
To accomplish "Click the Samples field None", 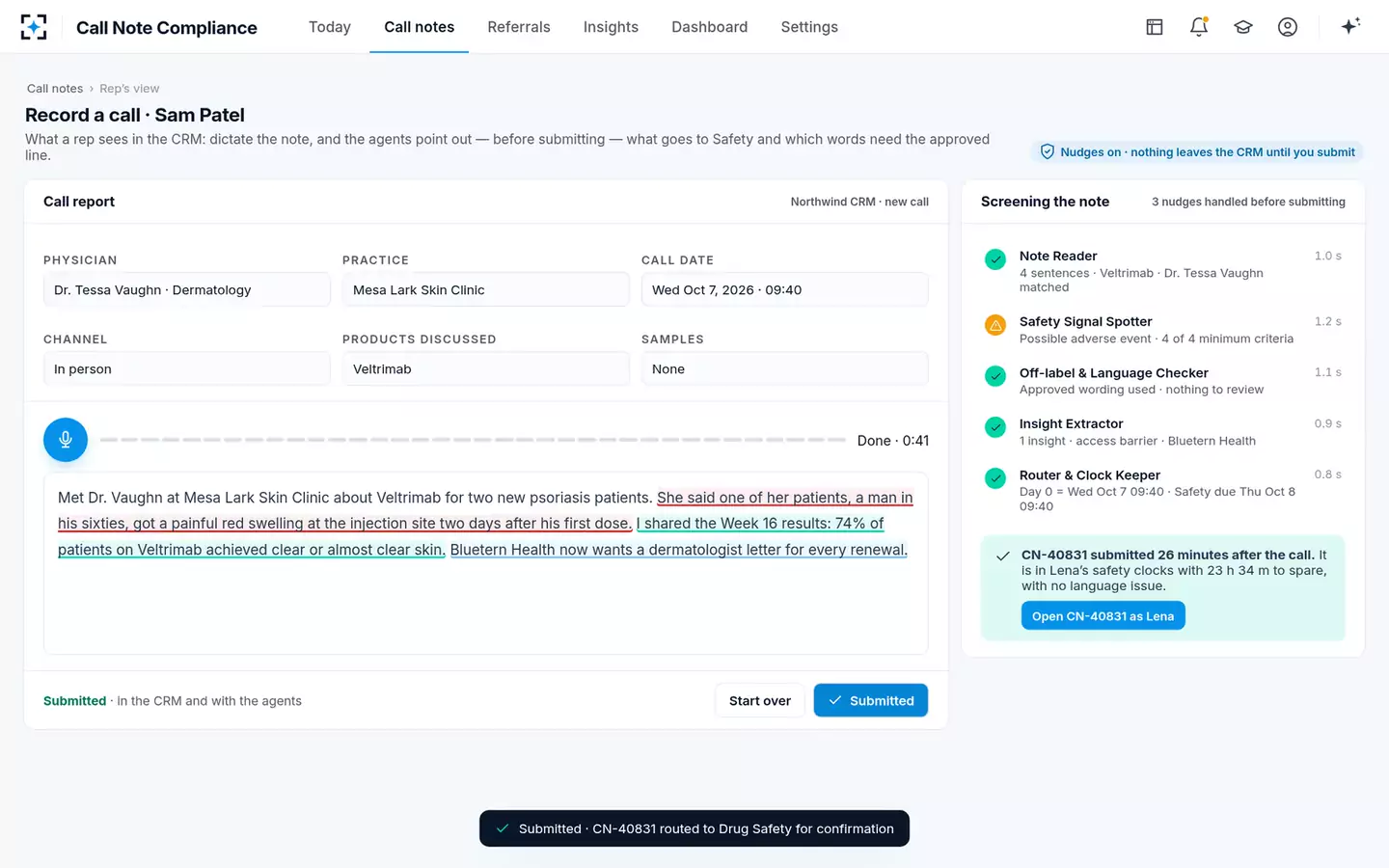I will 785,369.
